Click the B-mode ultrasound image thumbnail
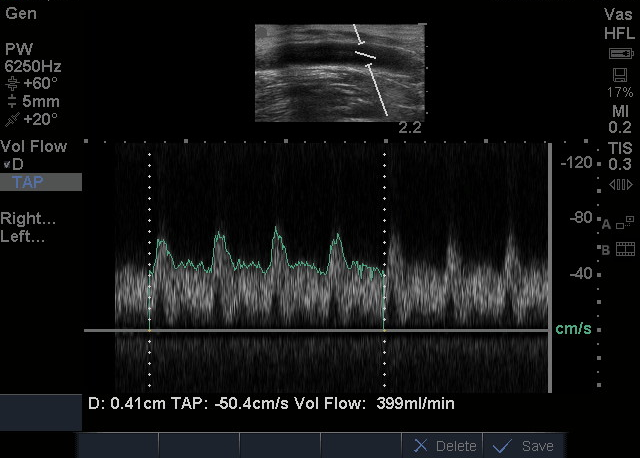 pyautogui.click(x=340, y=73)
